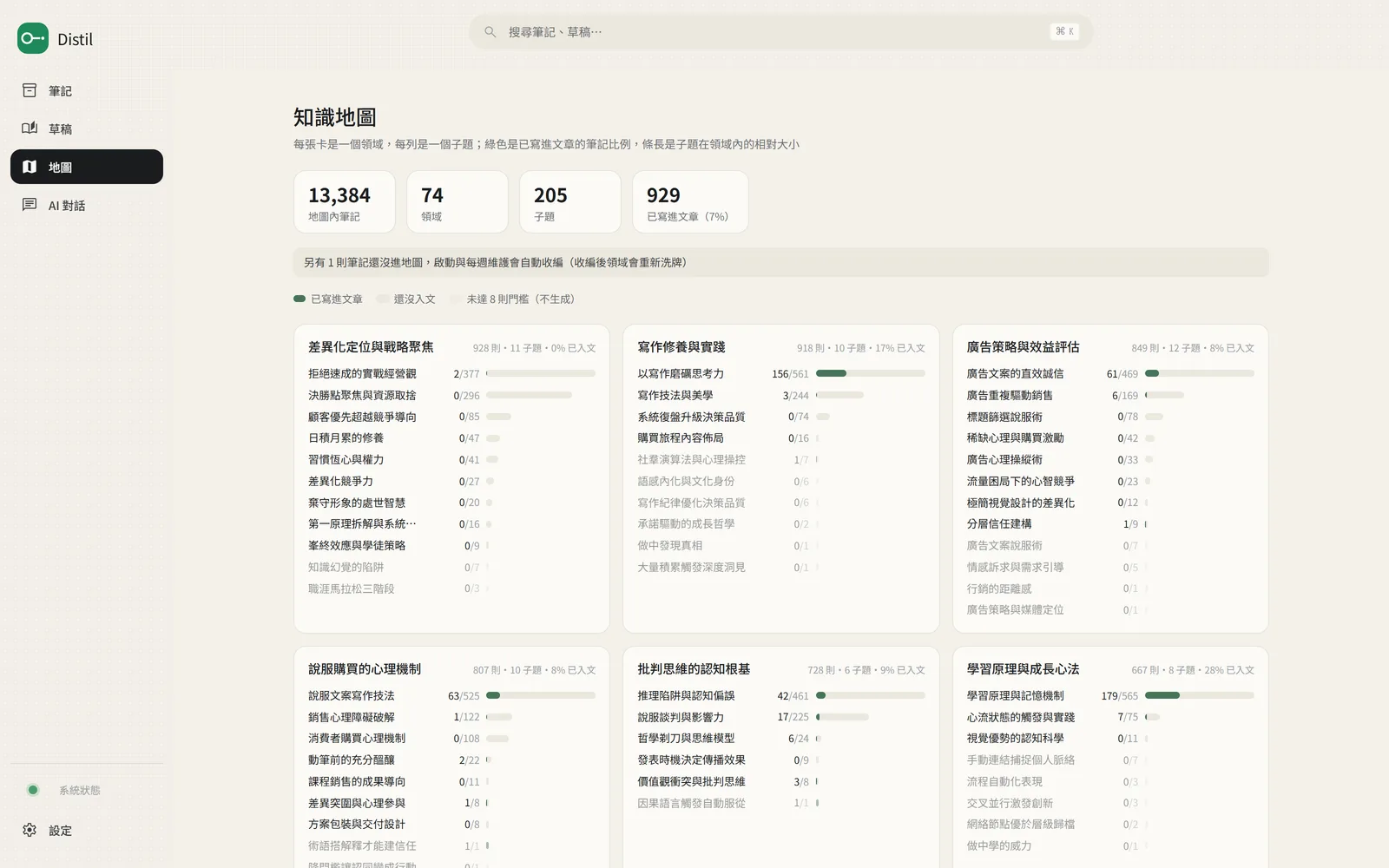Open the AI 對話 chat bubble icon
1389x868 pixels.
(30, 205)
